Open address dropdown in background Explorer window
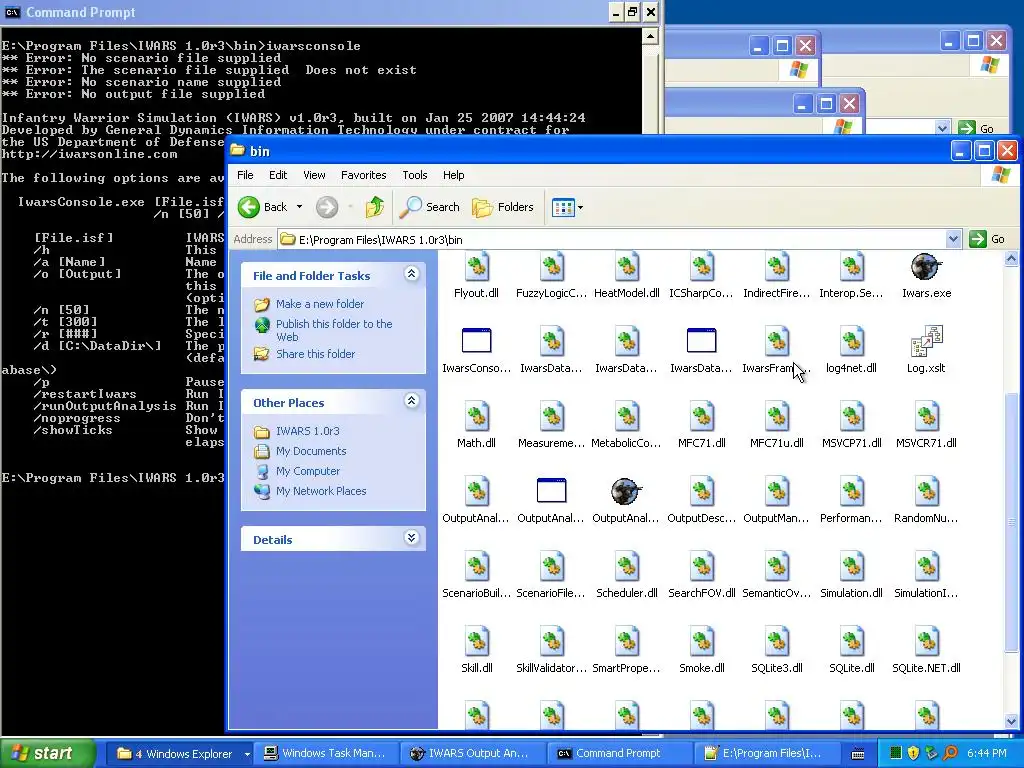This screenshot has height=768, width=1024. [942, 128]
